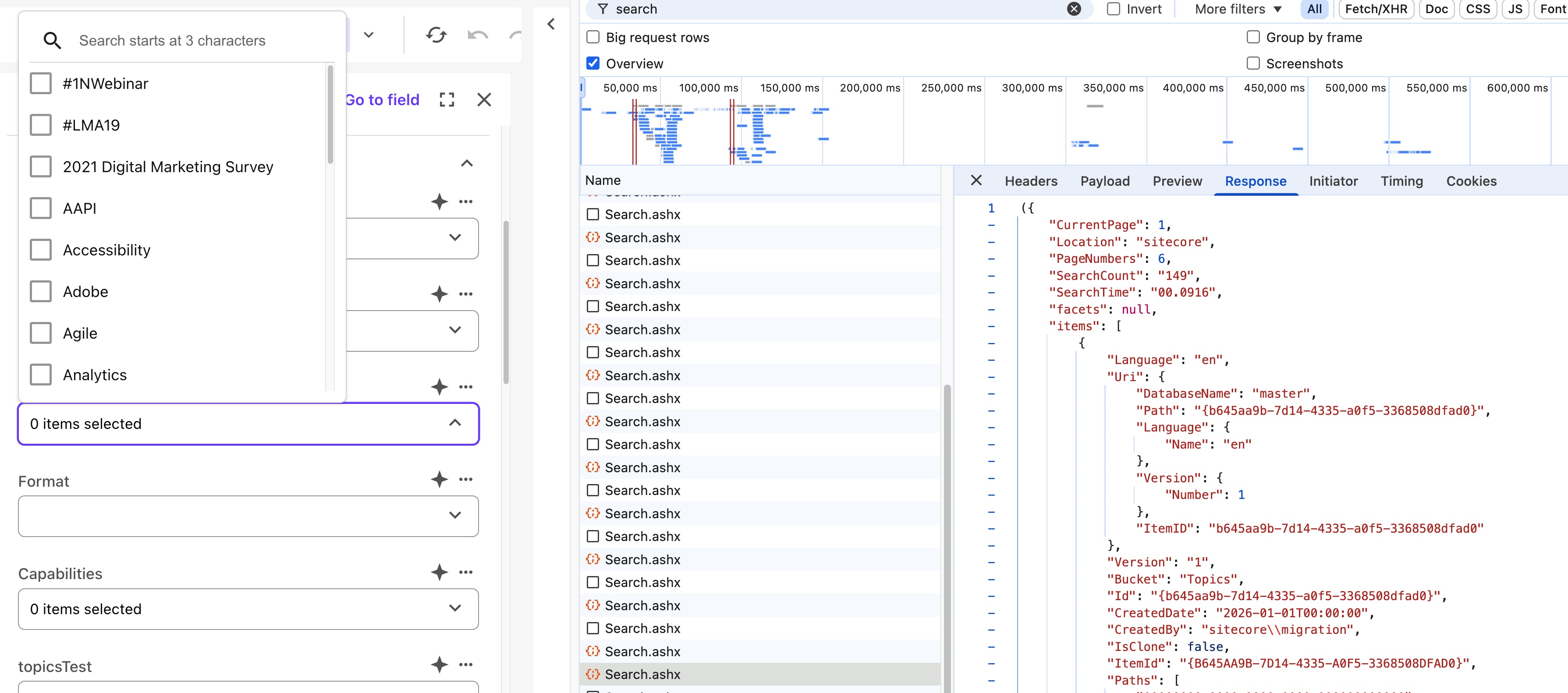Click the Go to field link
The height and width of the screenshot is (693, 1568).
[x=382, y=100]
